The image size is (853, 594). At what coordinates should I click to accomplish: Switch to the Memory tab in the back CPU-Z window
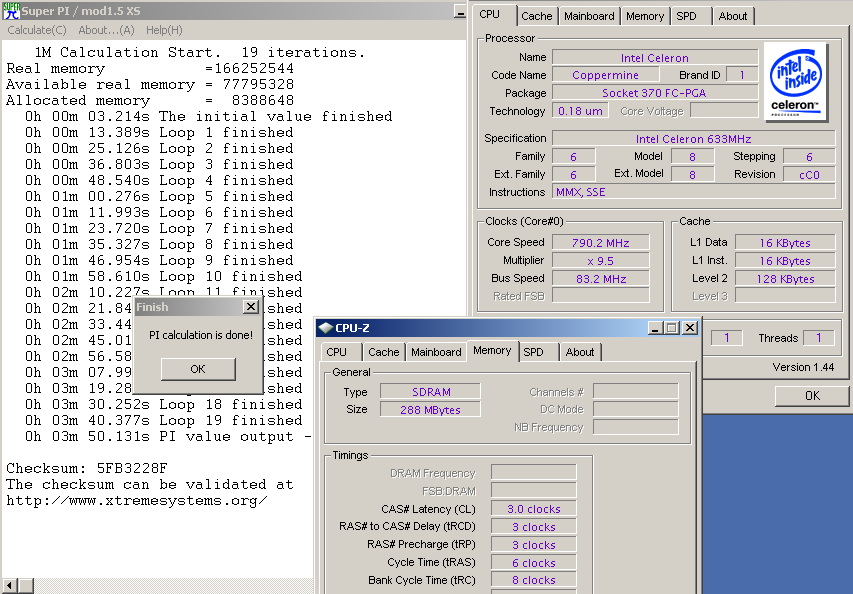click(645, 16)
